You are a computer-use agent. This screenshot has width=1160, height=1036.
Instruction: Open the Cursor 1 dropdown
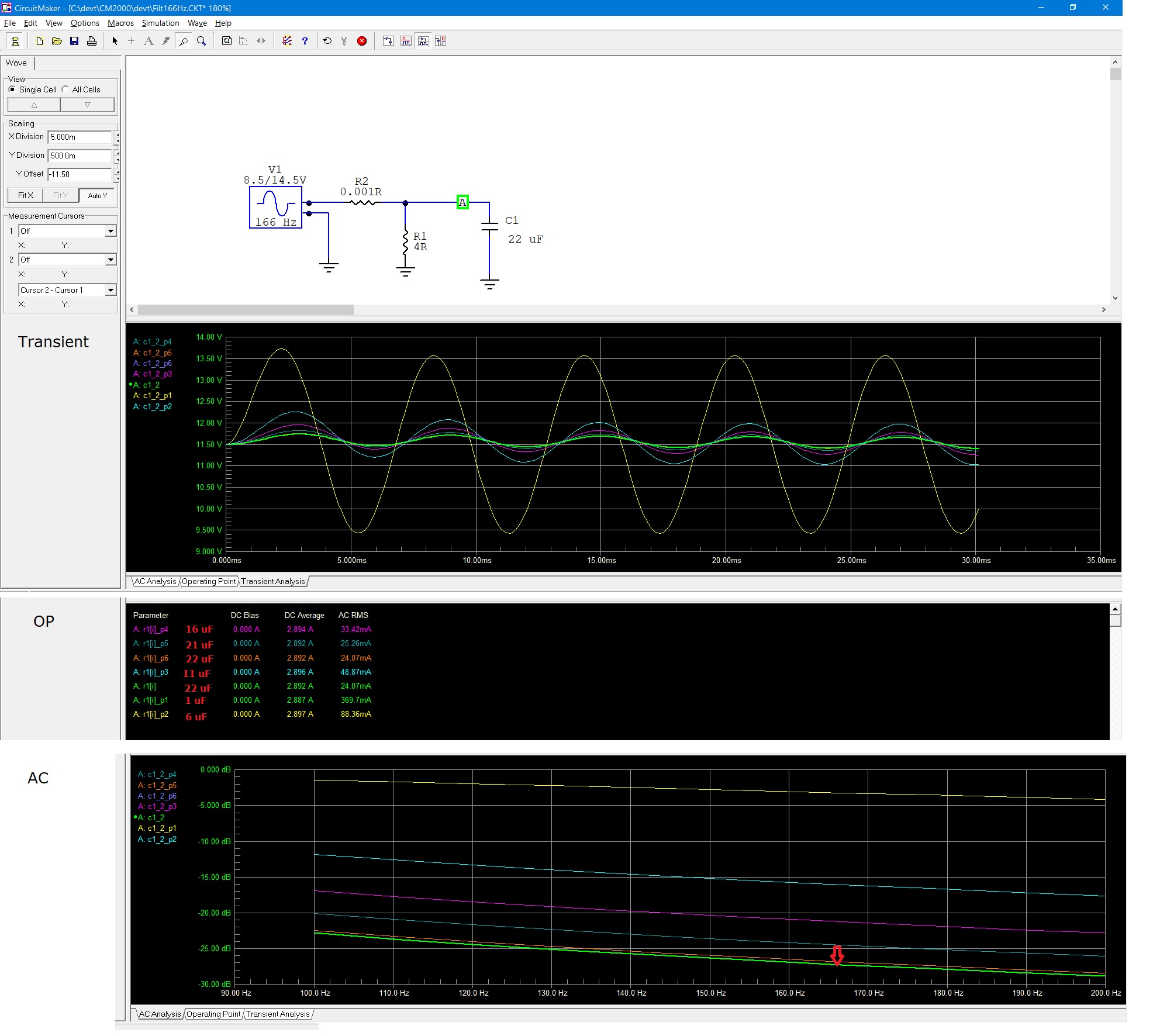click(111, 231)
